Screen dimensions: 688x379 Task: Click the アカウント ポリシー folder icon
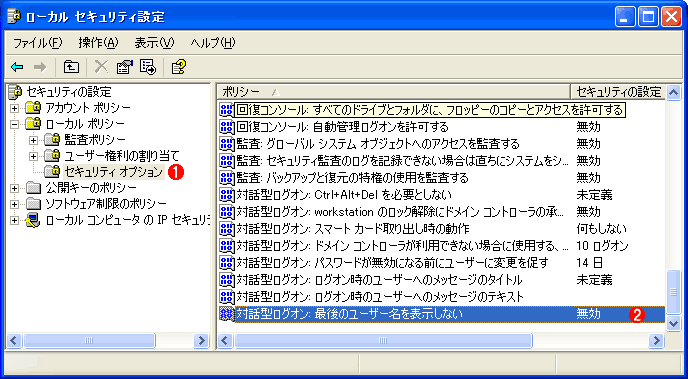(x=33, y=107)
